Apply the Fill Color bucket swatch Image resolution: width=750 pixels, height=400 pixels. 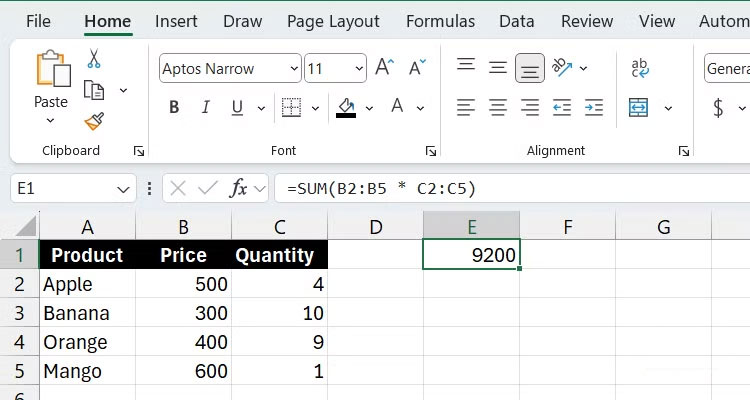tap(346, 107)
